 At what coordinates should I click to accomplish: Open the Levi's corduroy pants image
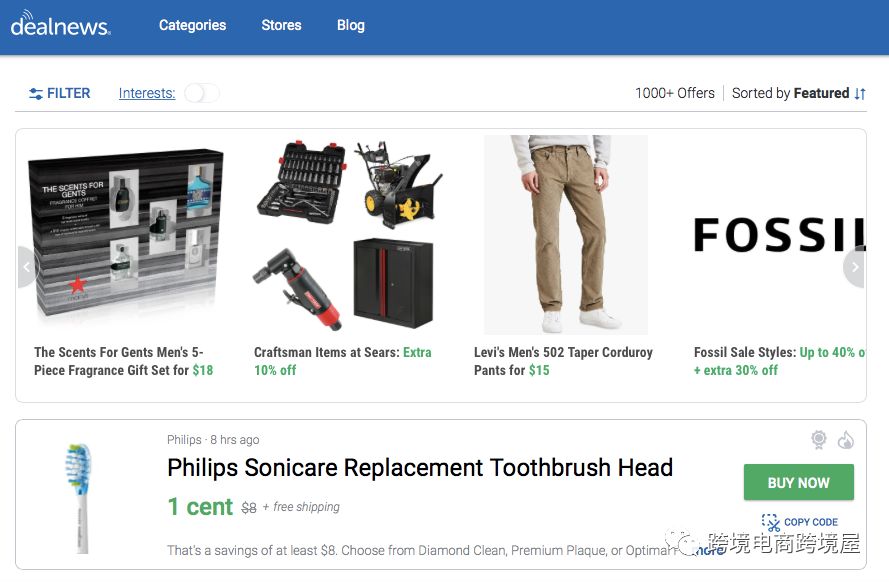pyautogui.click(x=565, y=235)
